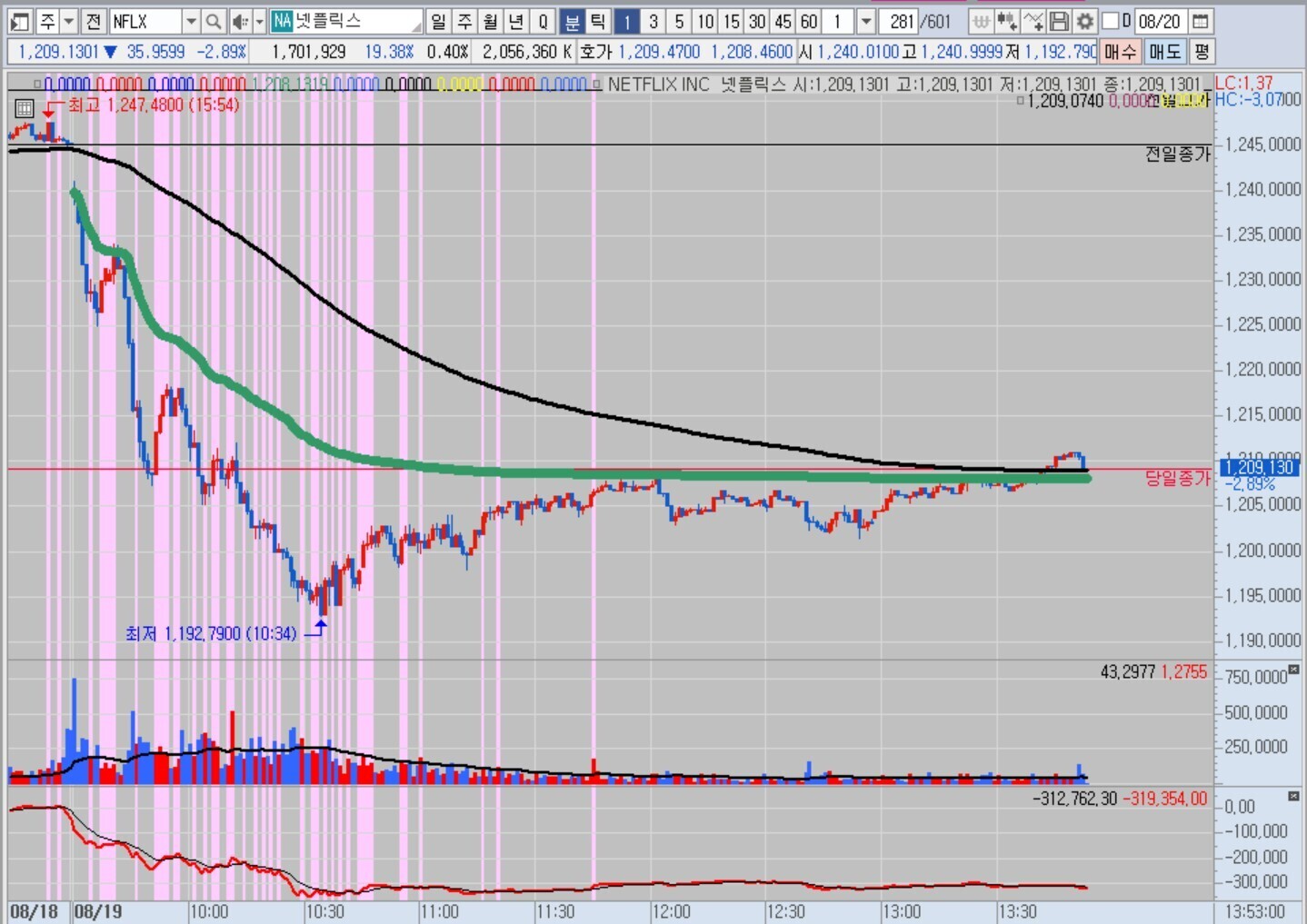The image size is (1307, 924).
Task: Open the data grid icon on chart
Action: tap(25, 109)
